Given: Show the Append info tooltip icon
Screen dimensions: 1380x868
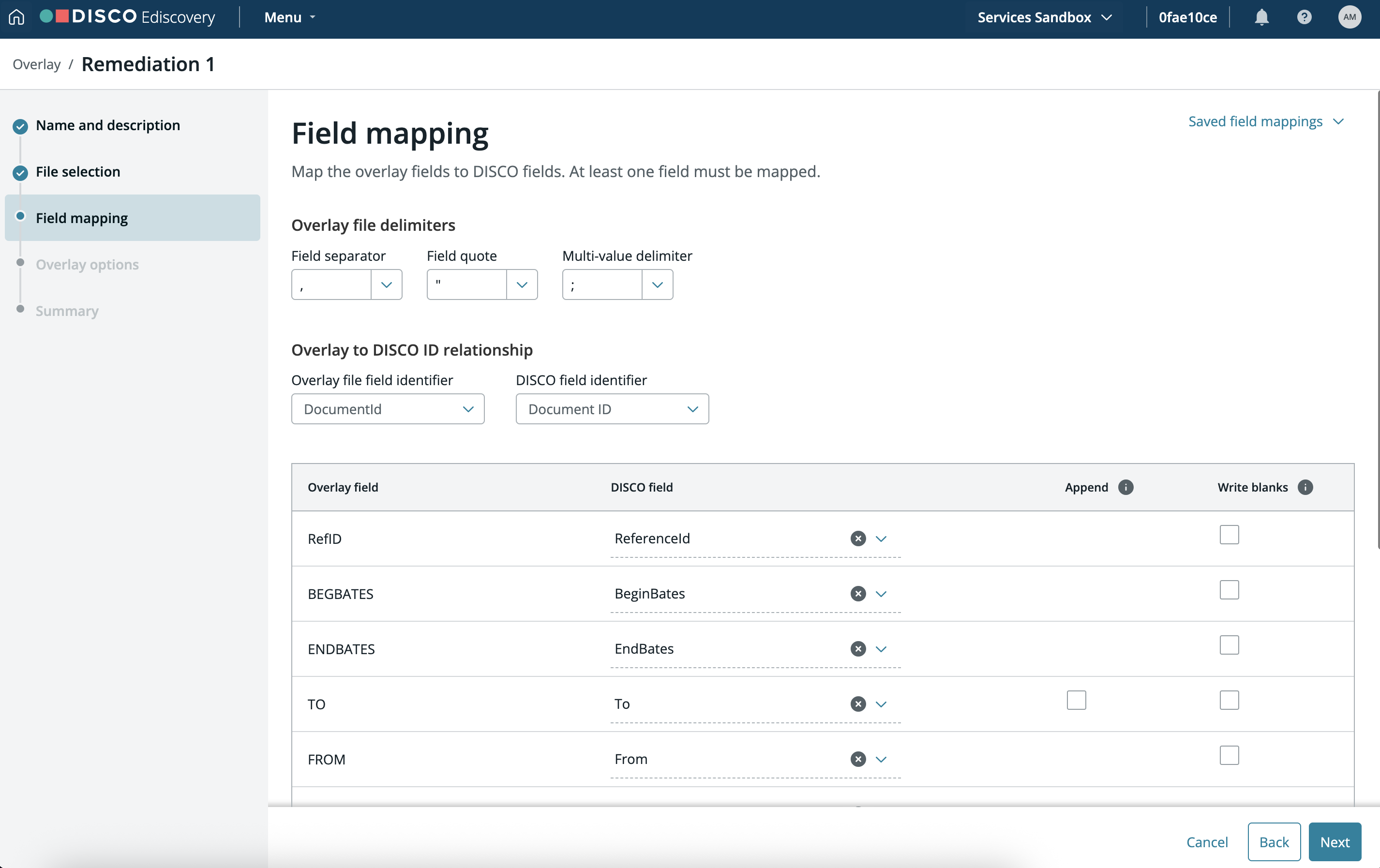Looking at the screenshot, I should pyautogui.click(x=1125, y=487).
